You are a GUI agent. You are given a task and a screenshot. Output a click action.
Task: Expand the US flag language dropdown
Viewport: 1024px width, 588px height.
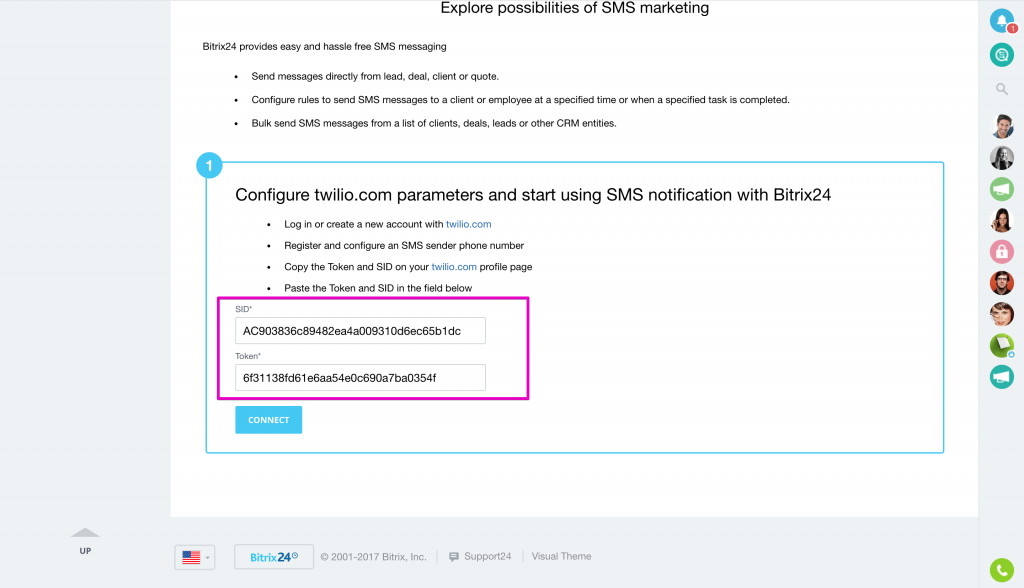(195, 557)
